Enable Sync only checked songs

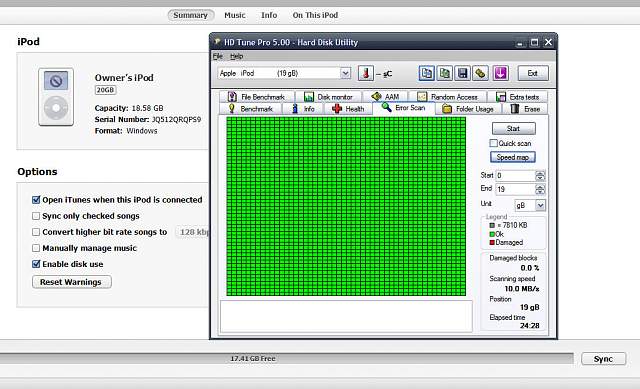pos(36,216)
